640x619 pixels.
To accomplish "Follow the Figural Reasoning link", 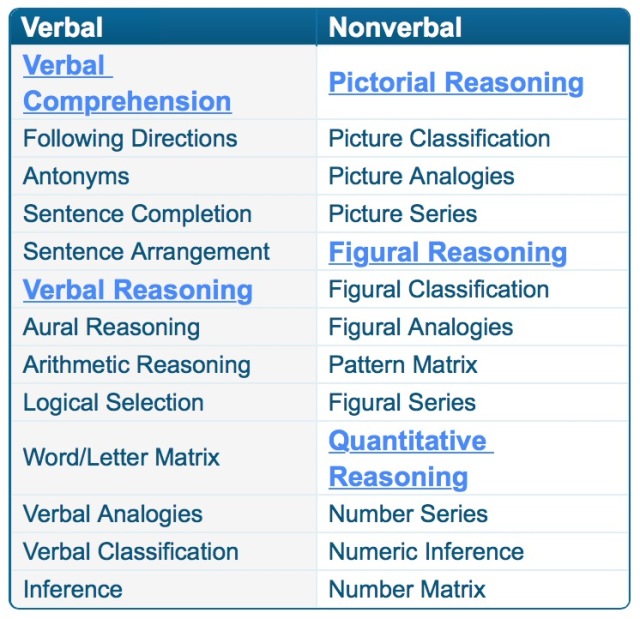I will [x=448, y=252].
